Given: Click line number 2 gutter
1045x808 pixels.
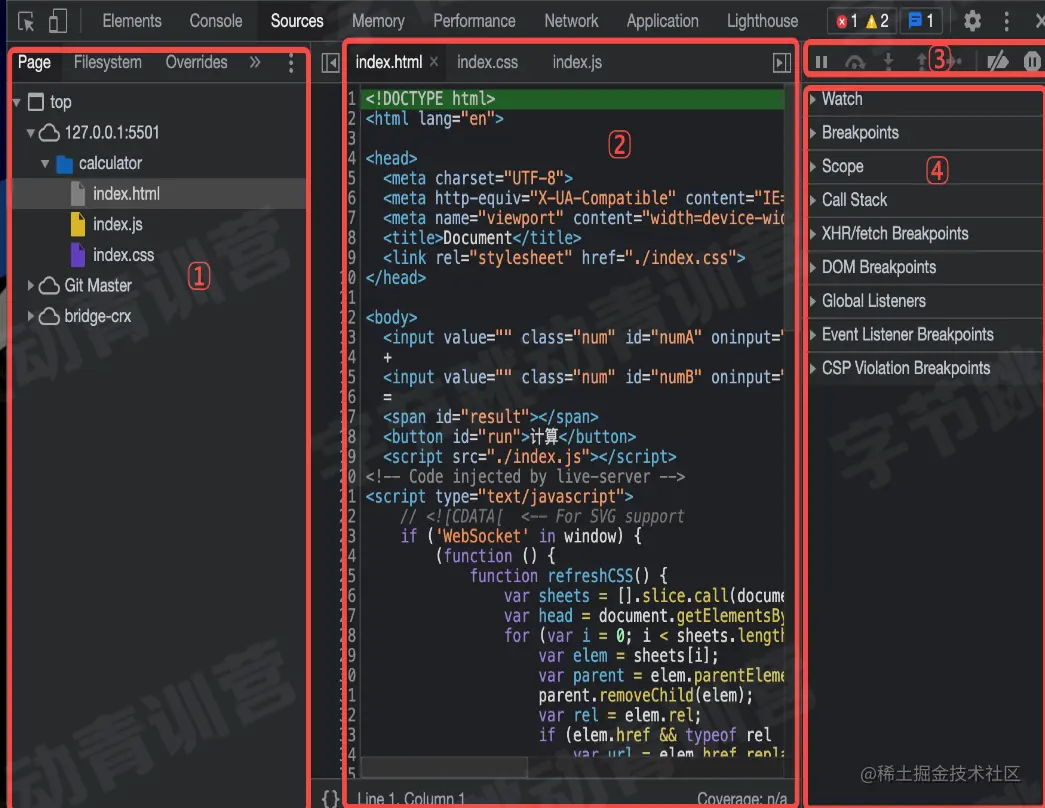Looking at the screenshot, I should pos(351,119).
